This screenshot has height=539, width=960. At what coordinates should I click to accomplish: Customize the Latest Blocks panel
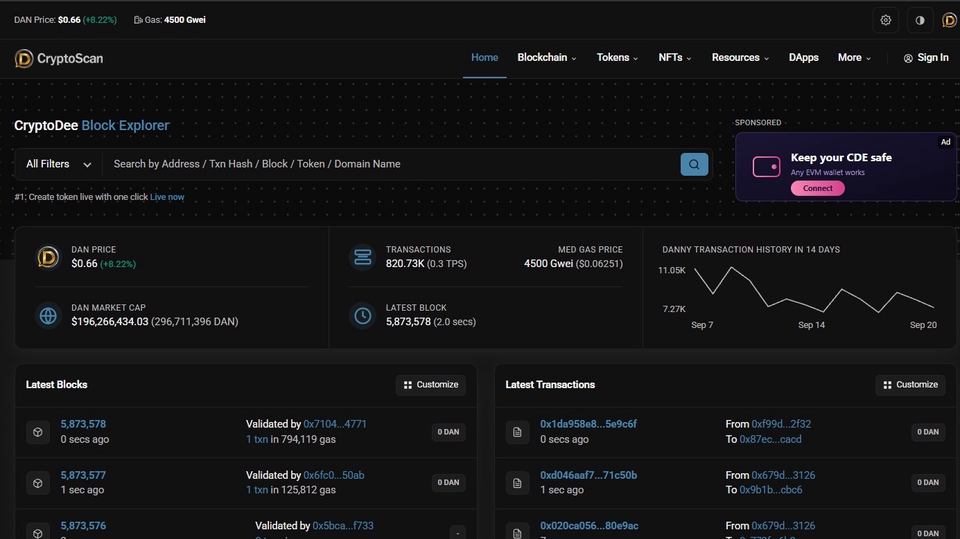[x=431, y=385]
